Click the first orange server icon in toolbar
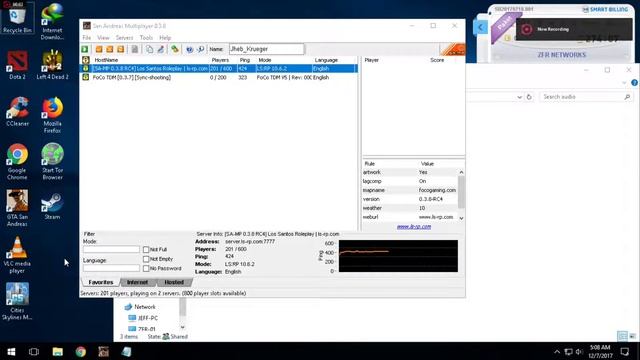The width and height of the screenshot is (640, 360). click(x=99, y=49)
